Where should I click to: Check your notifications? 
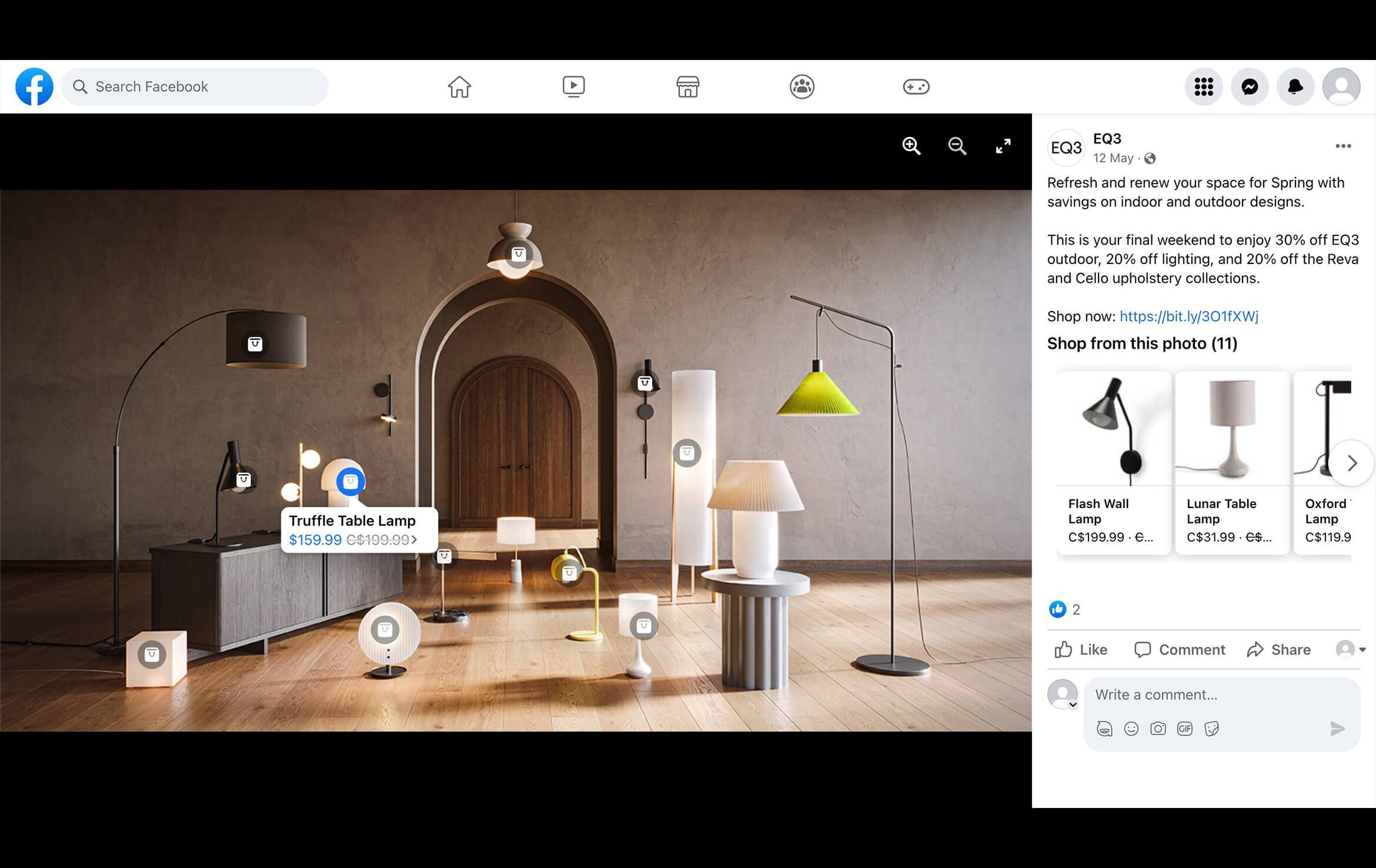1295,86
